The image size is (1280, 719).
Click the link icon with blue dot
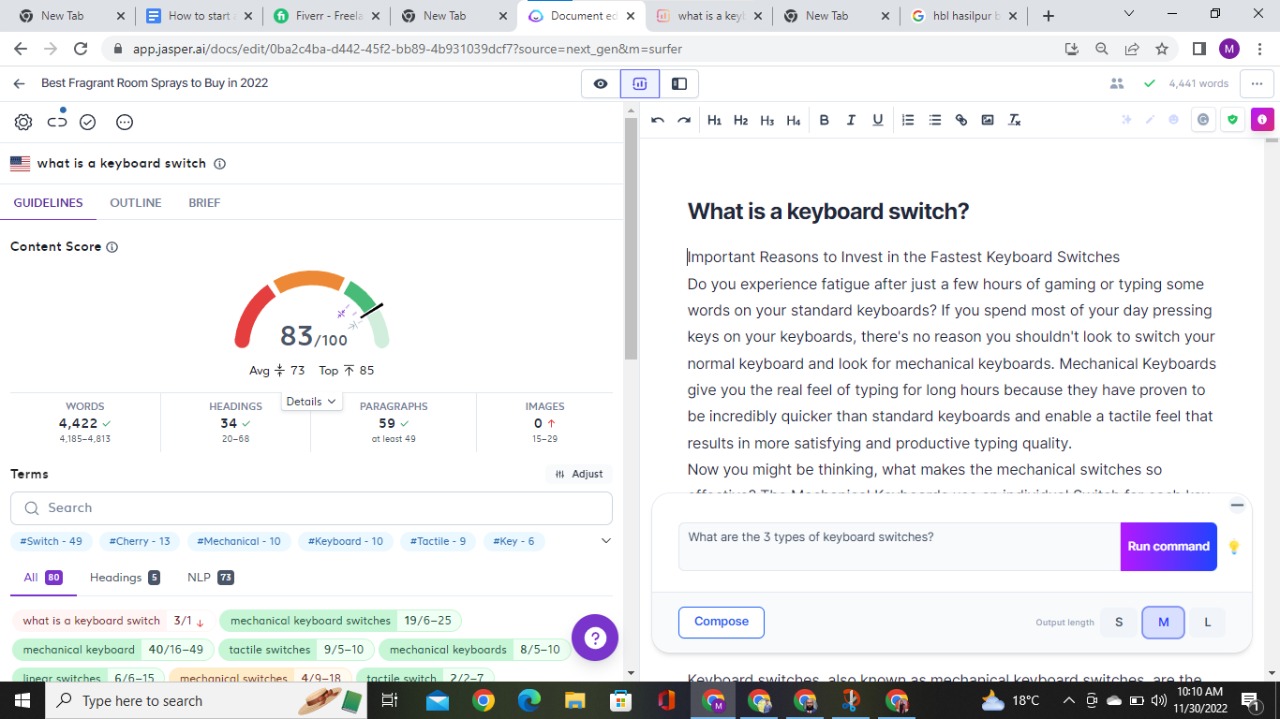[57, 121]
